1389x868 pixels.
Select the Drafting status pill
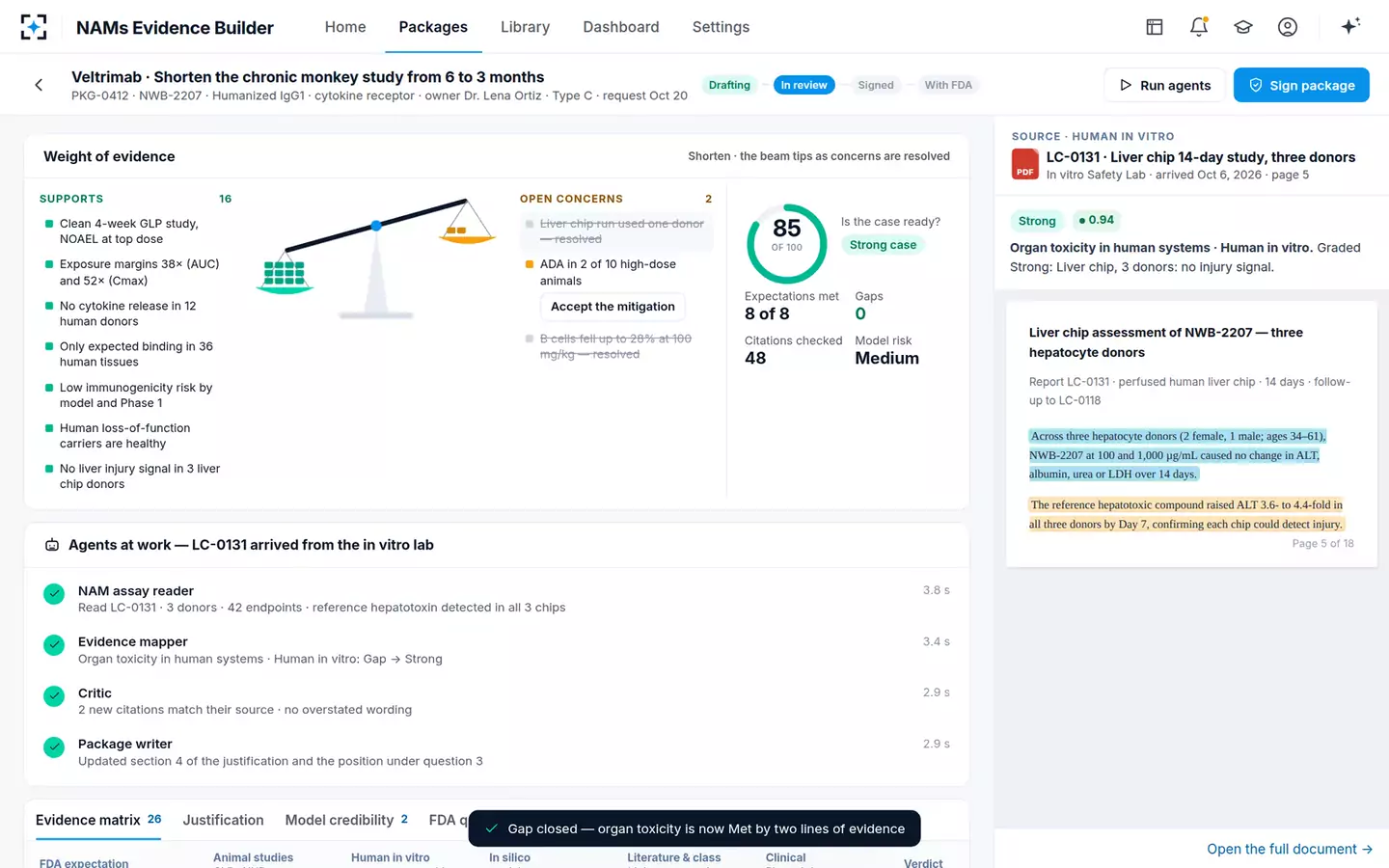[x=729, y=85]
